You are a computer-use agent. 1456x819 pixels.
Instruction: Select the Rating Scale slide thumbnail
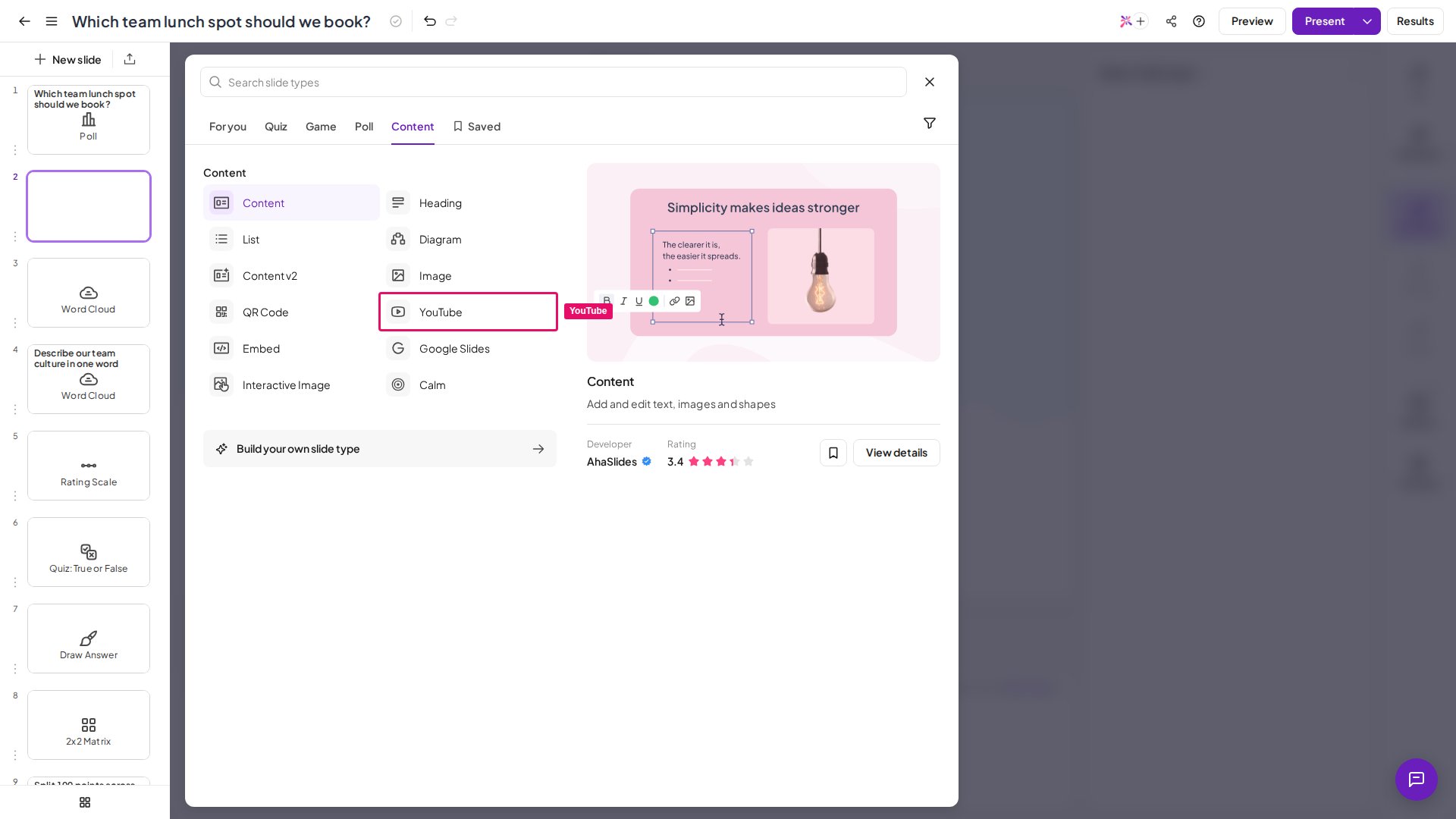click(89, 466)
